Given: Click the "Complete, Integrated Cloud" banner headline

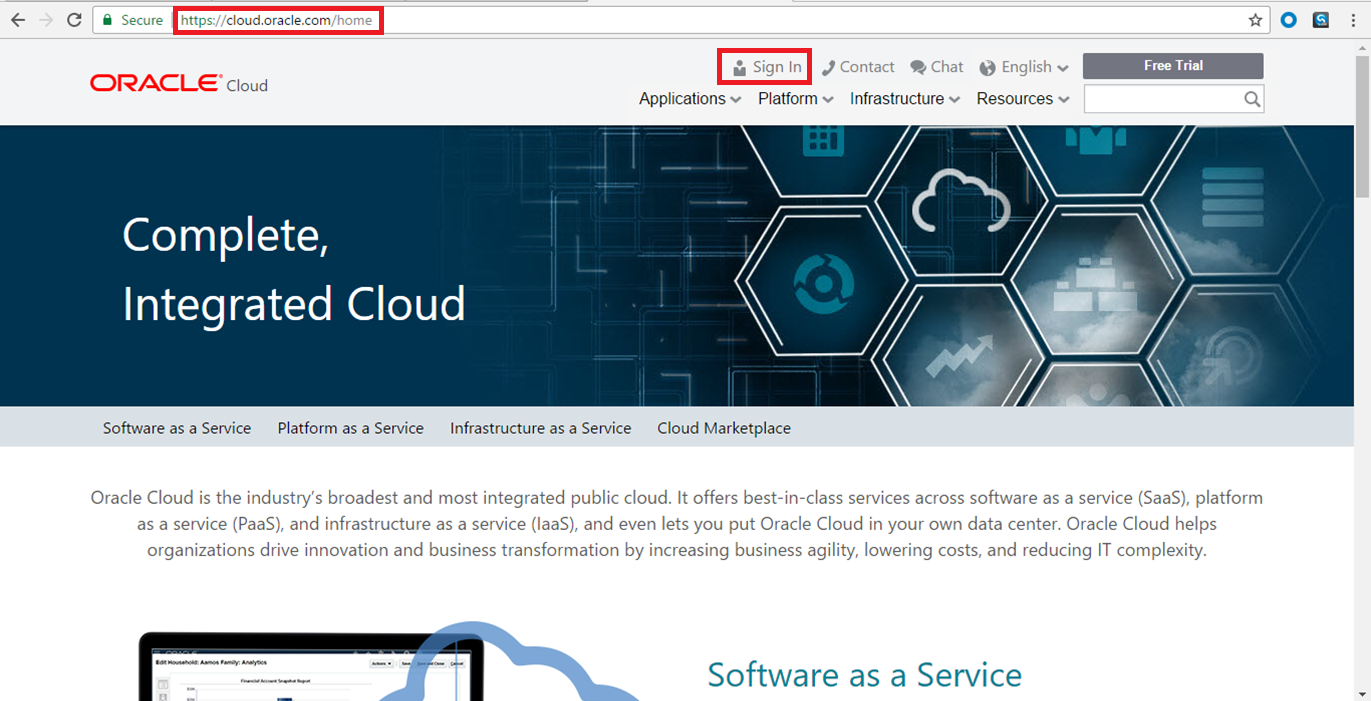Looking at the screenshot, I should click(294, 269).
